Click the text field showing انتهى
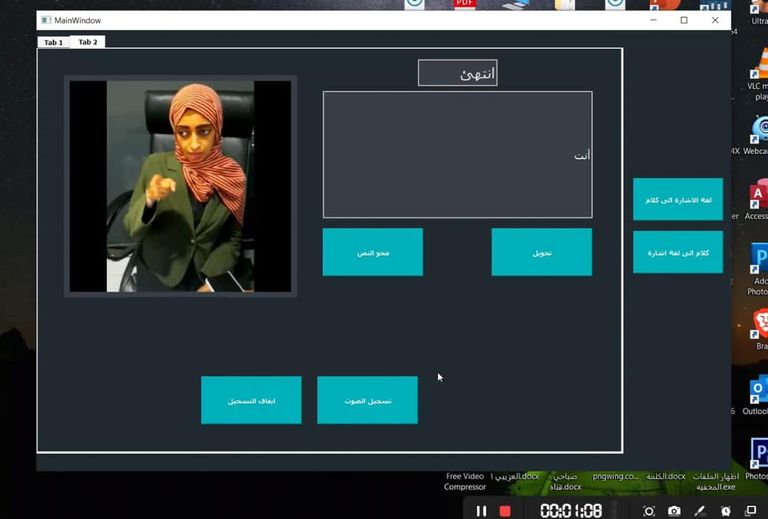The width and height of the screenshot is (768, 519). pyautogui.click(x=457, y=73)
